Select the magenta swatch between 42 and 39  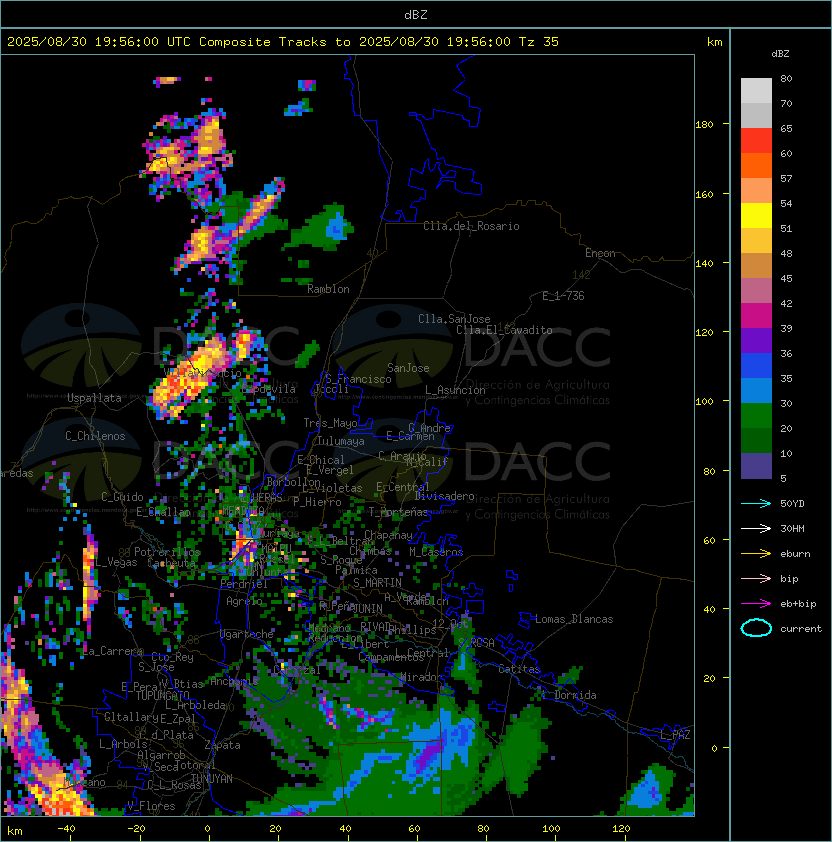(756, 316)
